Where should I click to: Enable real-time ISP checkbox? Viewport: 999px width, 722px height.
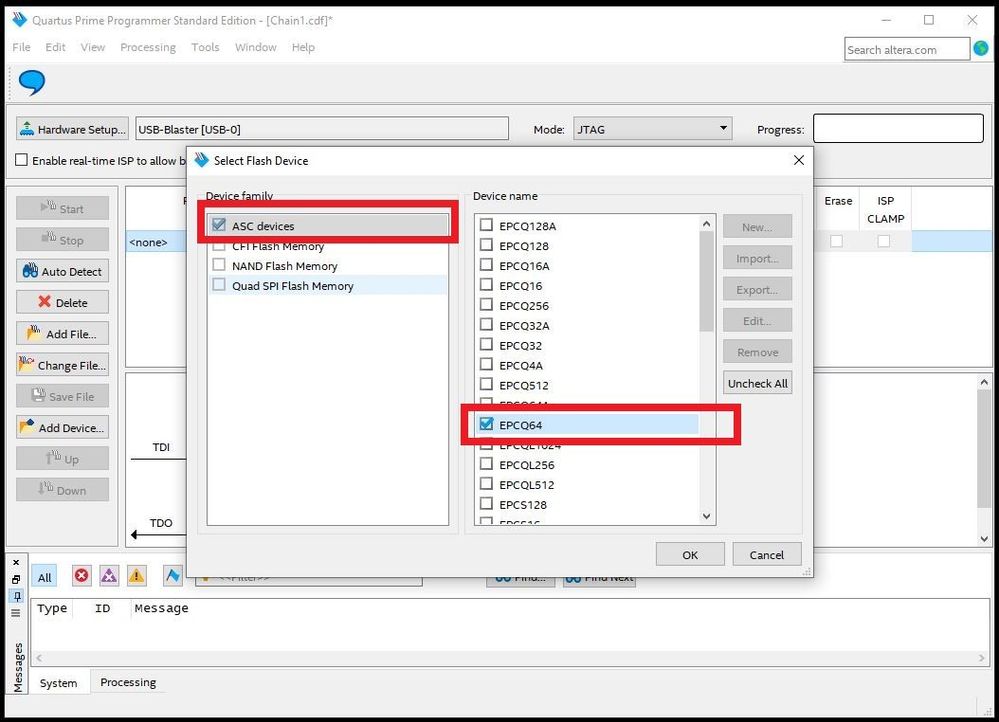click(22, 160)
